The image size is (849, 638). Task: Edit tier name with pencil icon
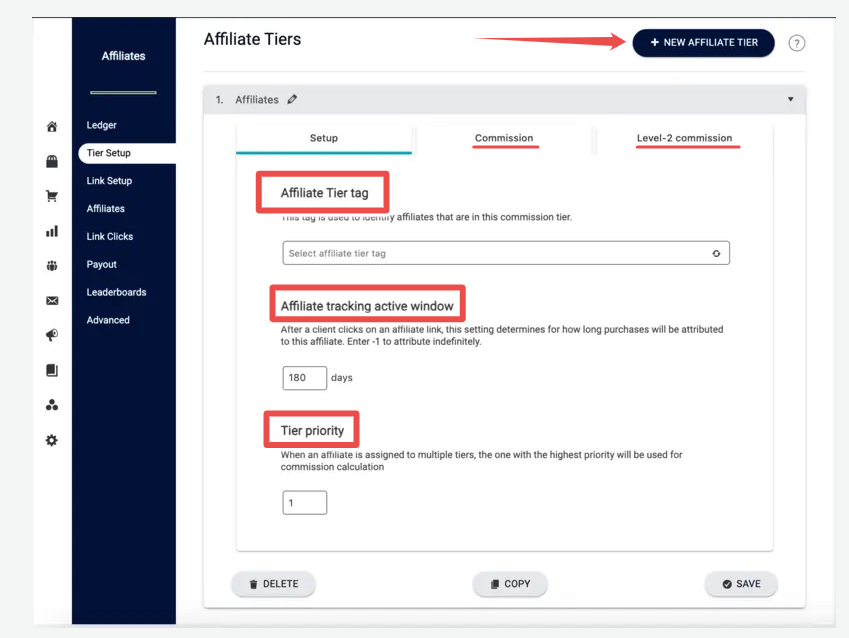(292, 99)
